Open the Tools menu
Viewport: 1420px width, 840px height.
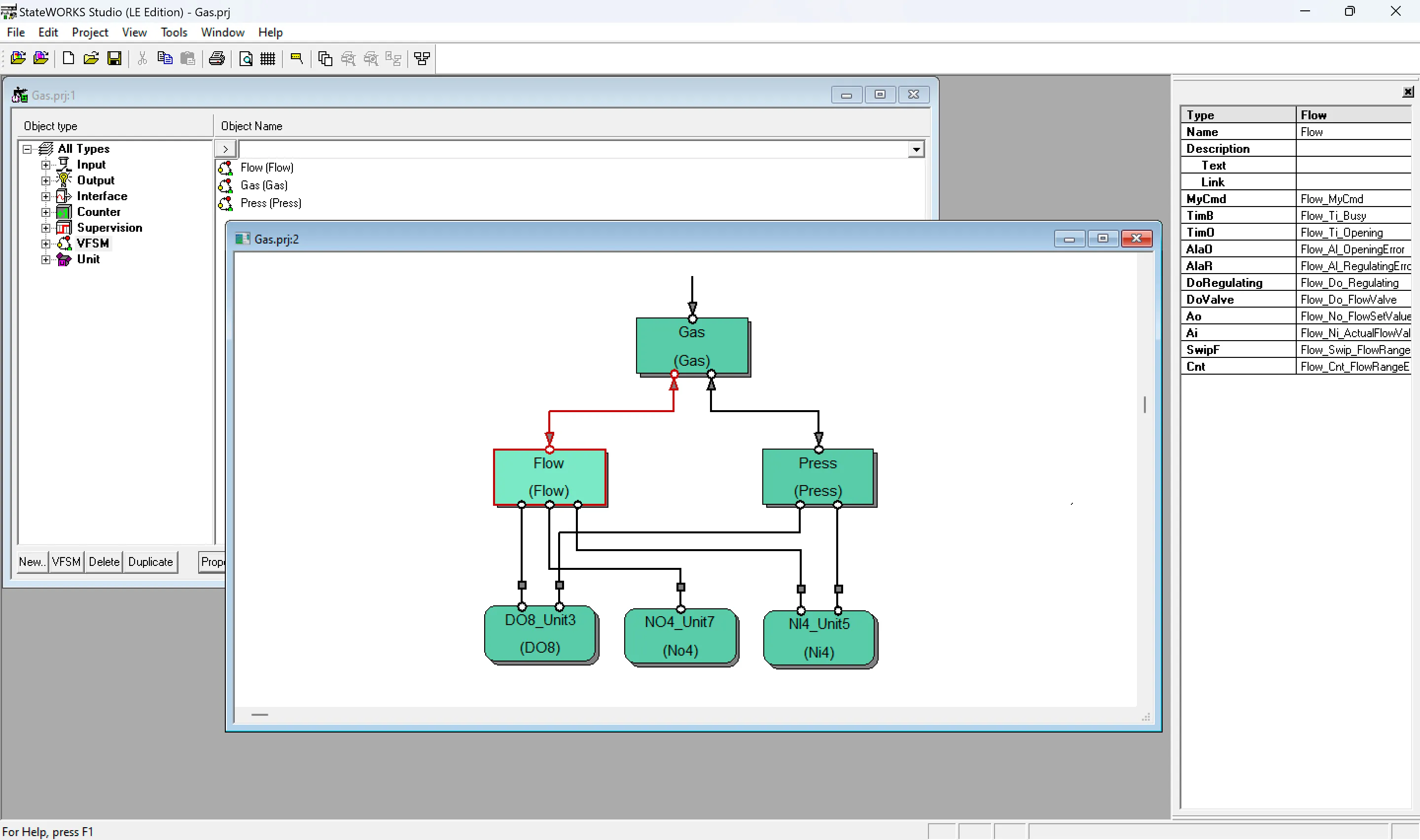pos(174,32)
